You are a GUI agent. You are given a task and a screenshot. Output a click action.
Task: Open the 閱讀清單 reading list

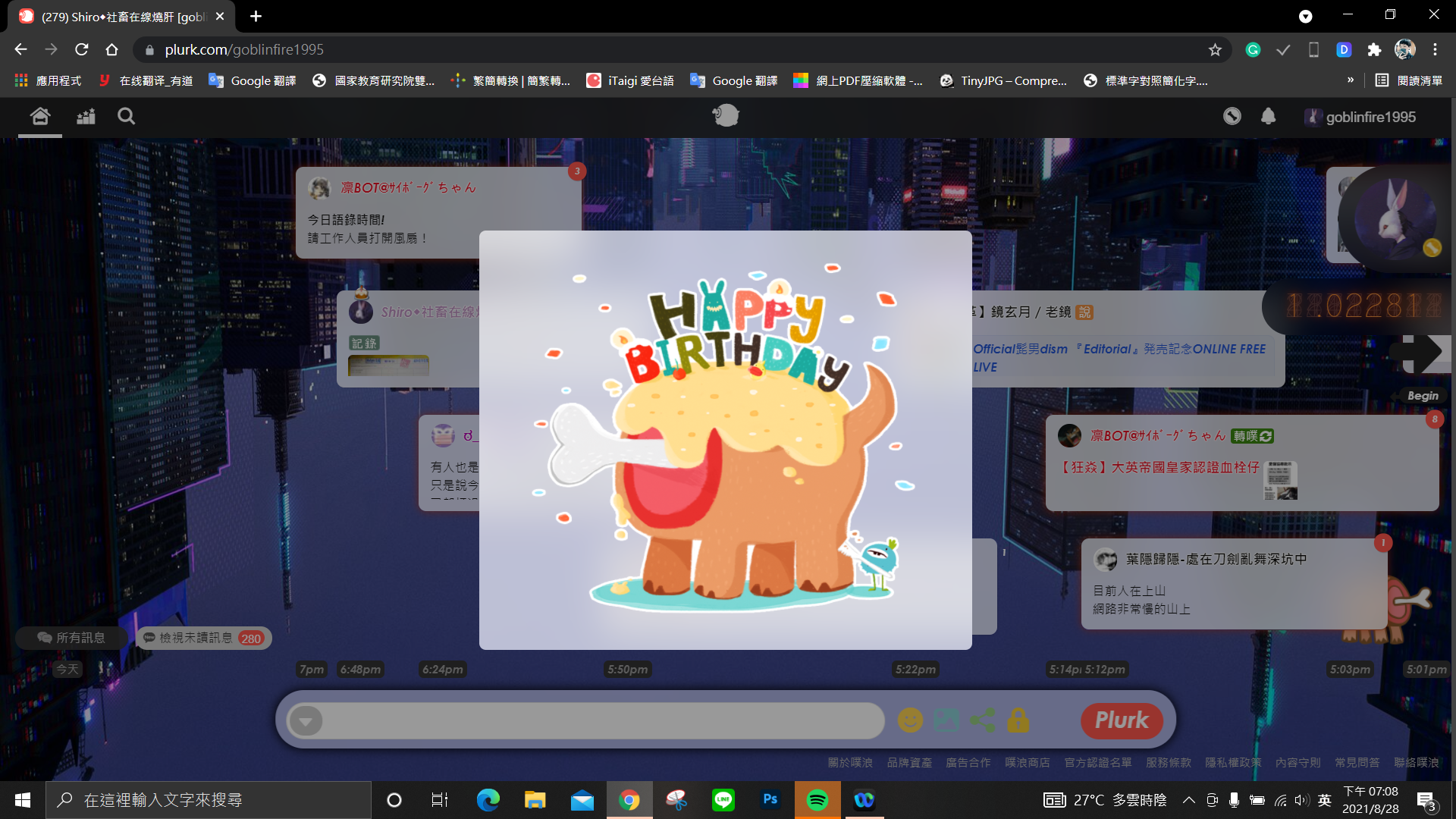coord(1409,80)
